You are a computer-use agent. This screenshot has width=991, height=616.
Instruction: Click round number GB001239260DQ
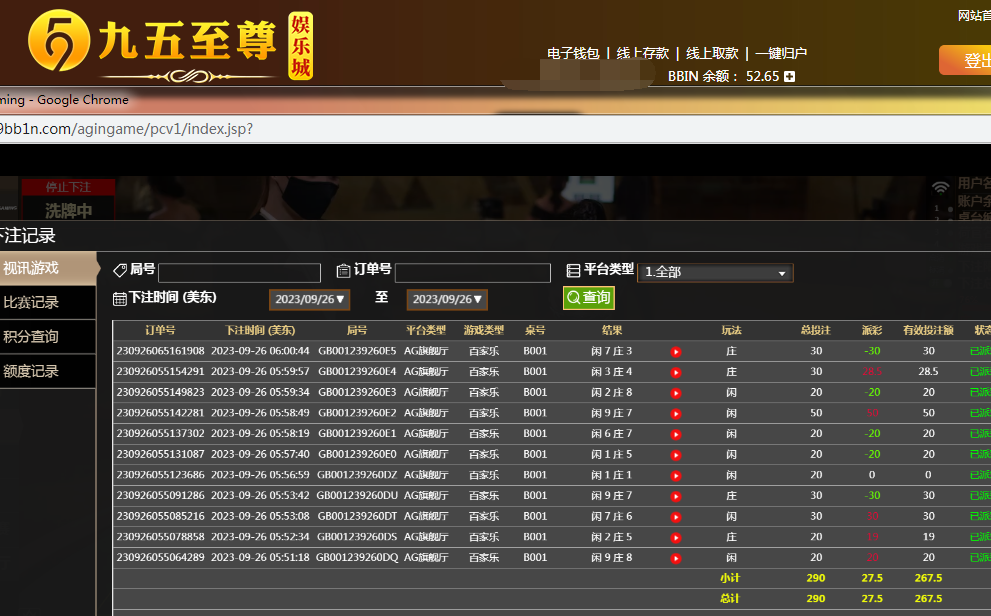pyautogui.click(x=357, y=557)
